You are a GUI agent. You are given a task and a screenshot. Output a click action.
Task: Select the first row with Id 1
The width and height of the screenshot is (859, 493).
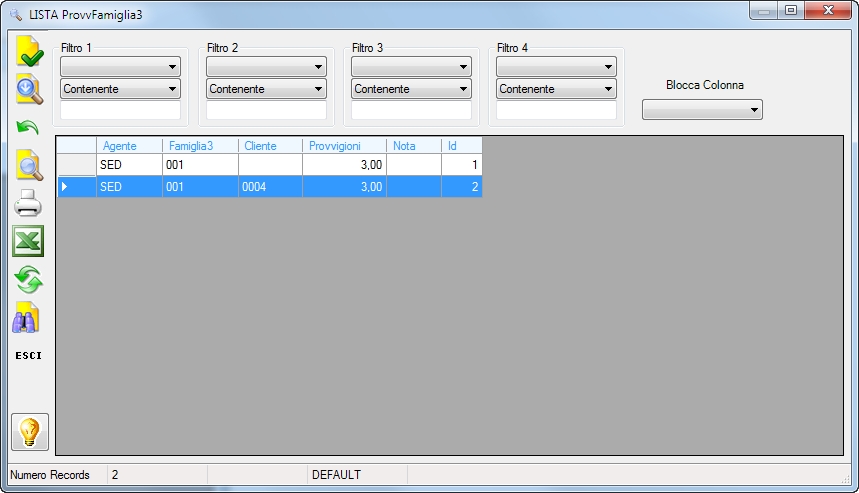270,165
